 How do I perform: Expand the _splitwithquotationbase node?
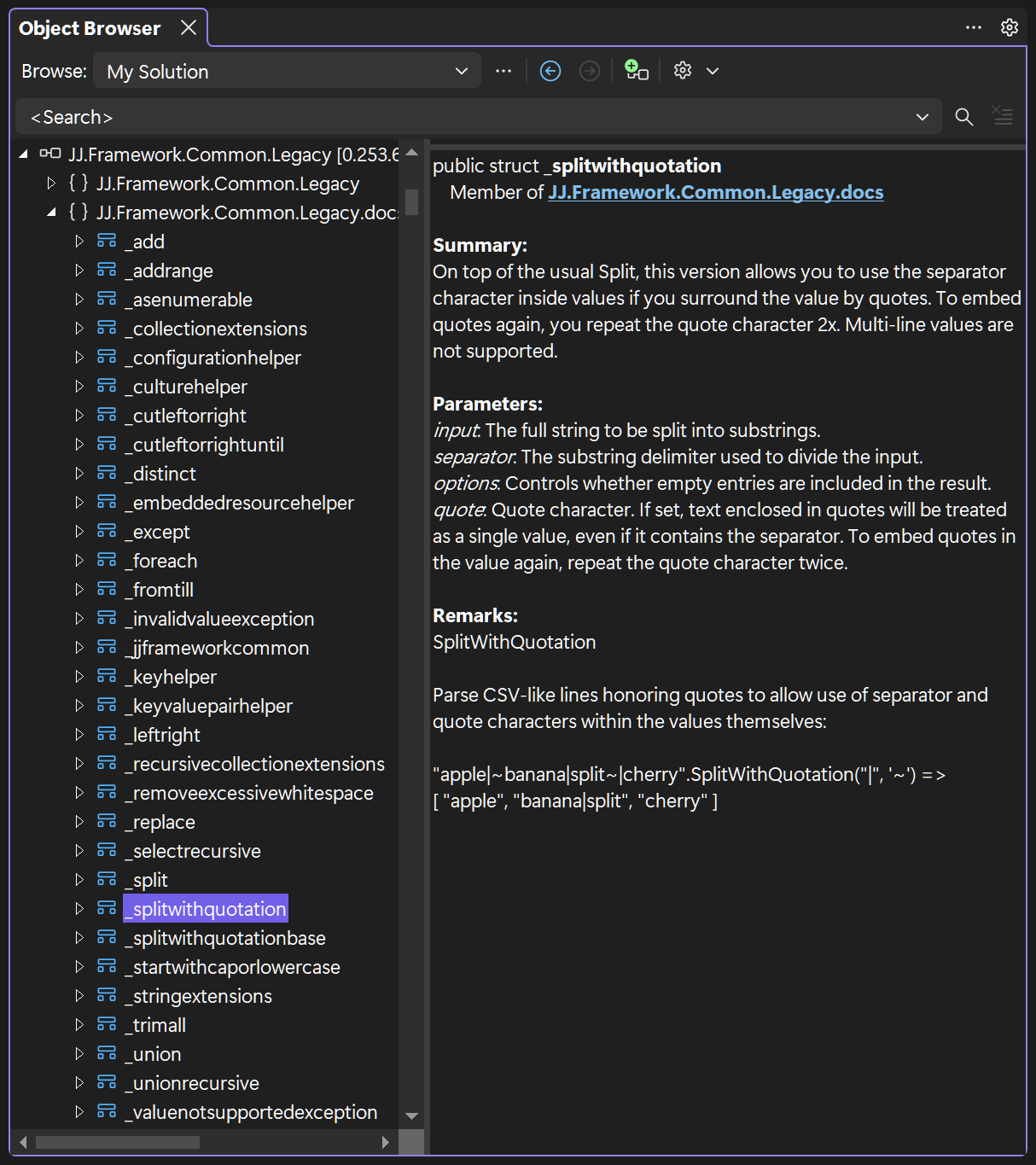(79, 938)
